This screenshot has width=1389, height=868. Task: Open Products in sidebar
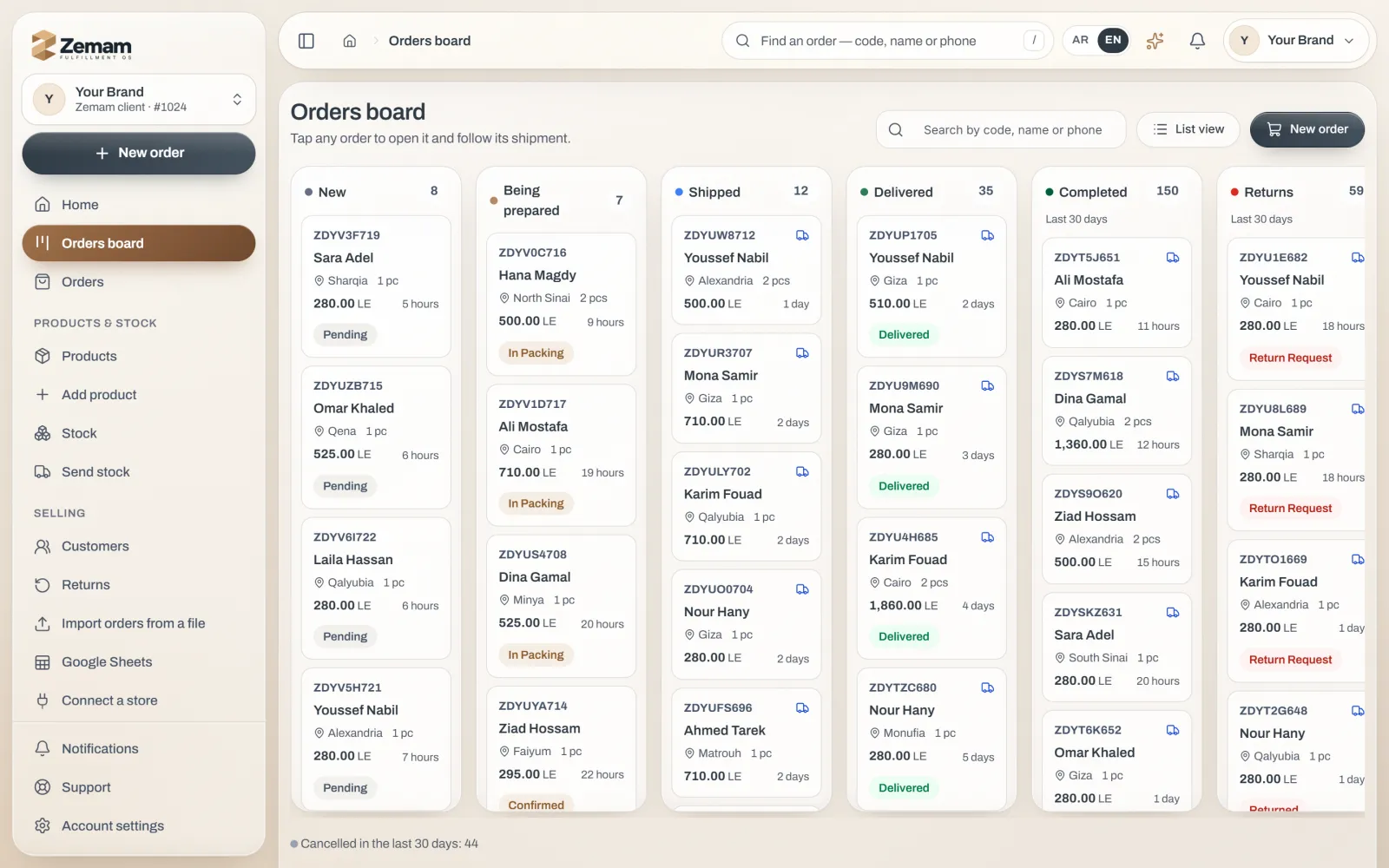139,356
